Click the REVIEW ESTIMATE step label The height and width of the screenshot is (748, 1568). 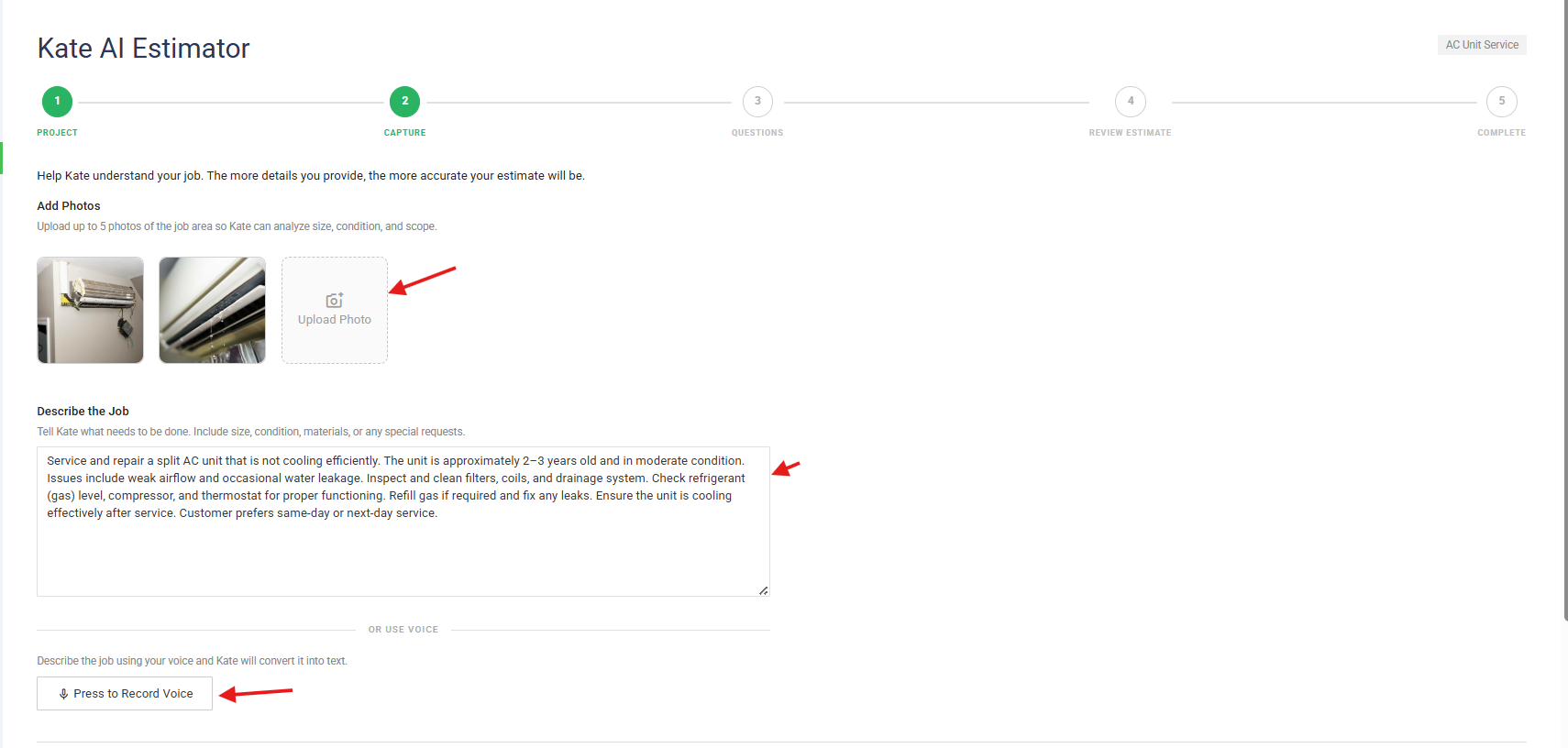tap(1130, 133)
